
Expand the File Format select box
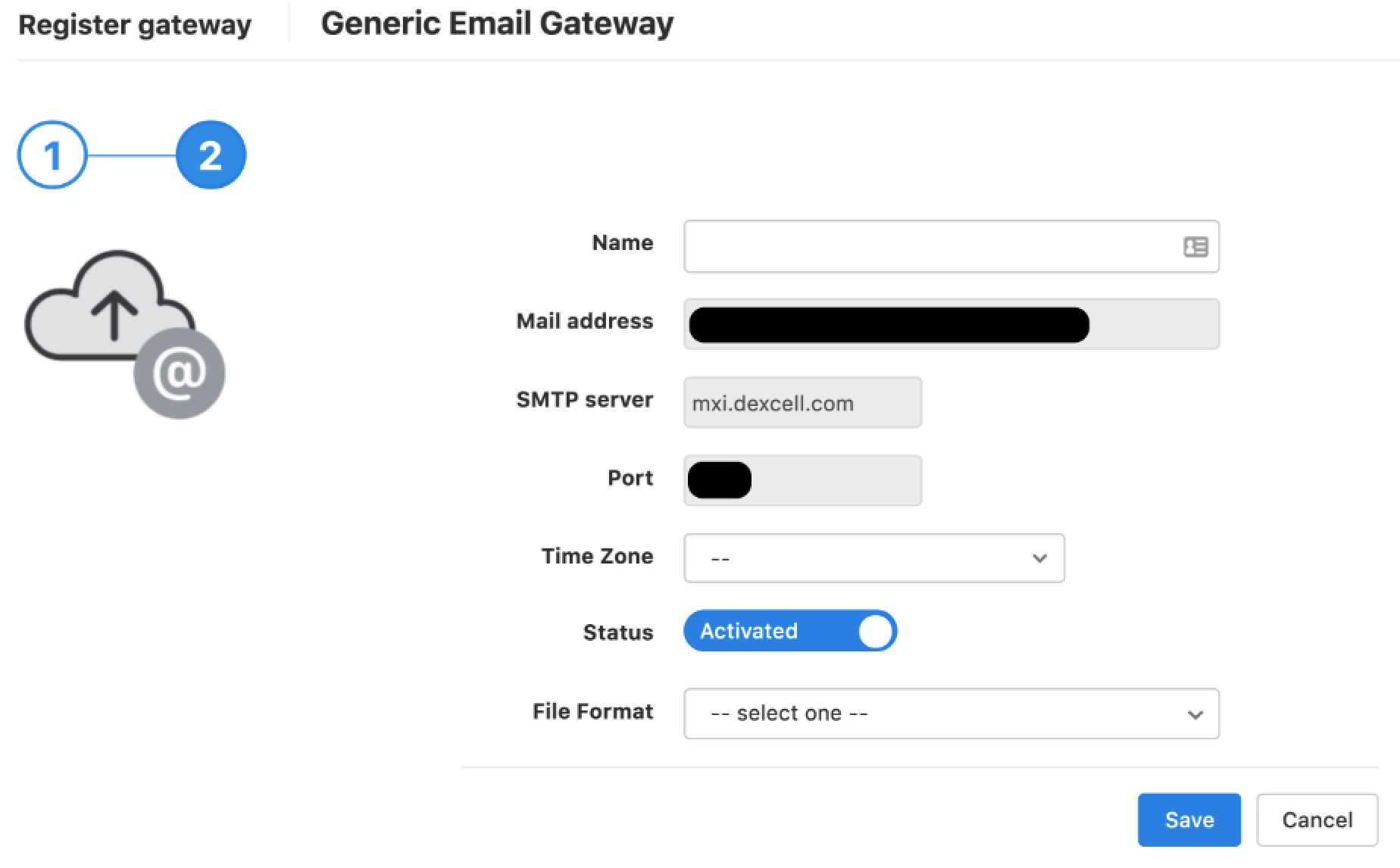coord(952,713)
